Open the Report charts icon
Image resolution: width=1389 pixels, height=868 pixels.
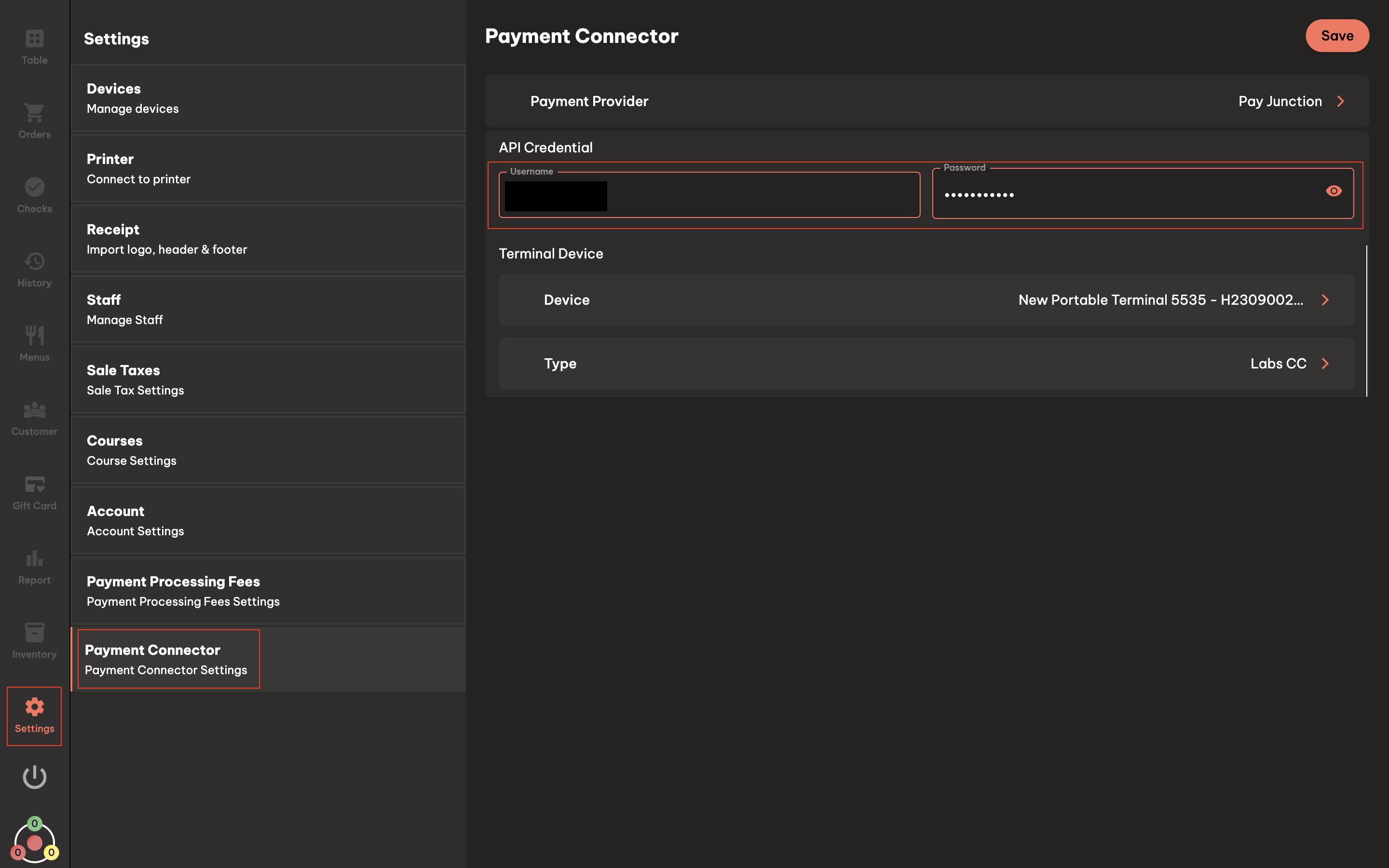click(x=34, y=563)
